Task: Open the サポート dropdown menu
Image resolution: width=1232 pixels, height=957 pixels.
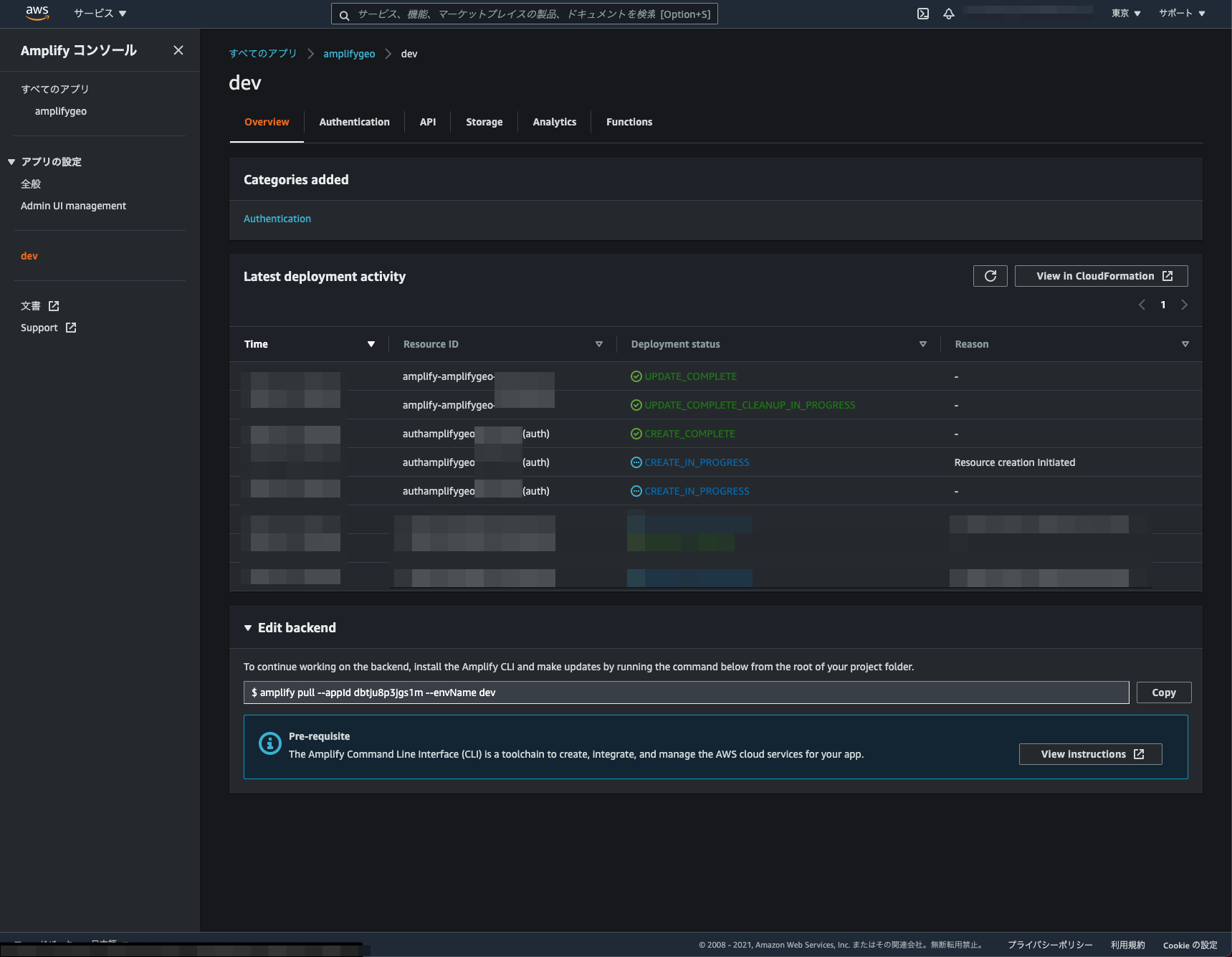Action: tap(1182, 14)
